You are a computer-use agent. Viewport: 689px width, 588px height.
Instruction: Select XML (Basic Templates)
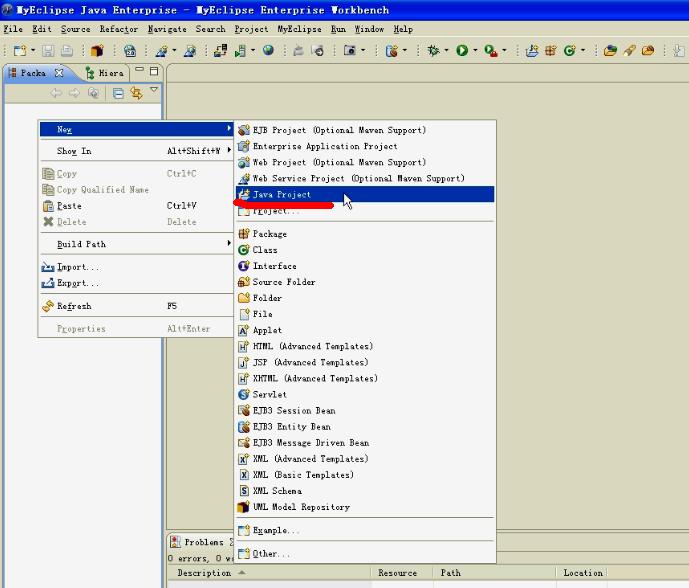[x=365, y=475]
